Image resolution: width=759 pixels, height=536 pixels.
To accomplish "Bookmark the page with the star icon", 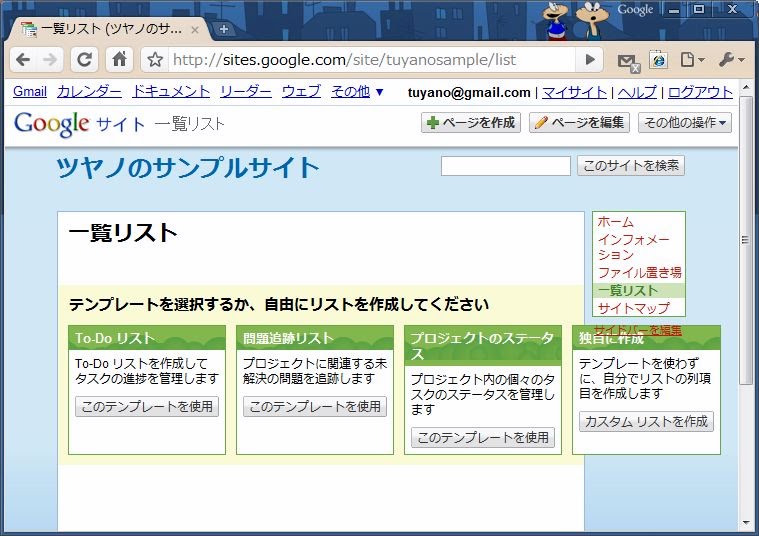I will tap(155, 60).
